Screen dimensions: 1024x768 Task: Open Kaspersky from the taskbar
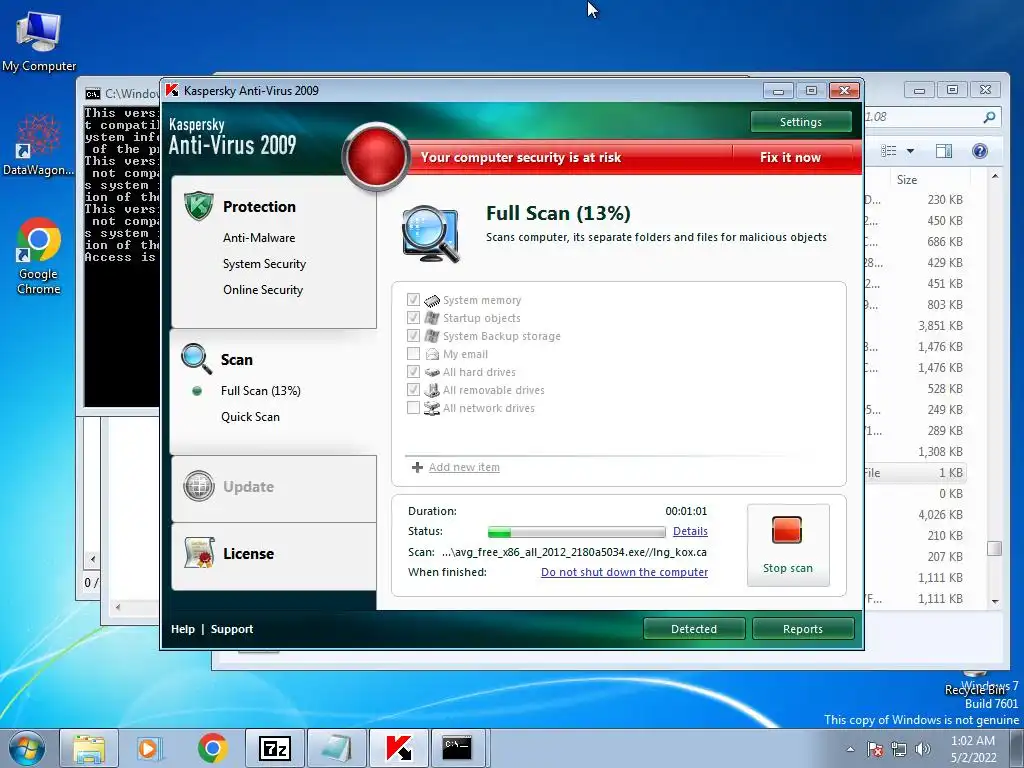click(399, 748)
